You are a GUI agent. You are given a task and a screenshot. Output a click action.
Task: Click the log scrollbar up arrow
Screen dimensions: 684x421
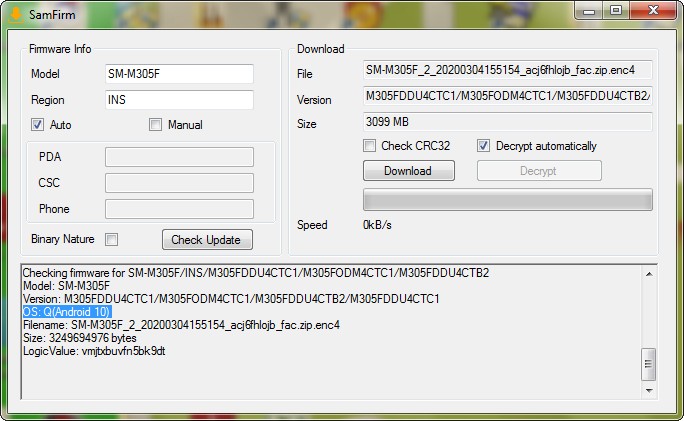click(649, 274)
